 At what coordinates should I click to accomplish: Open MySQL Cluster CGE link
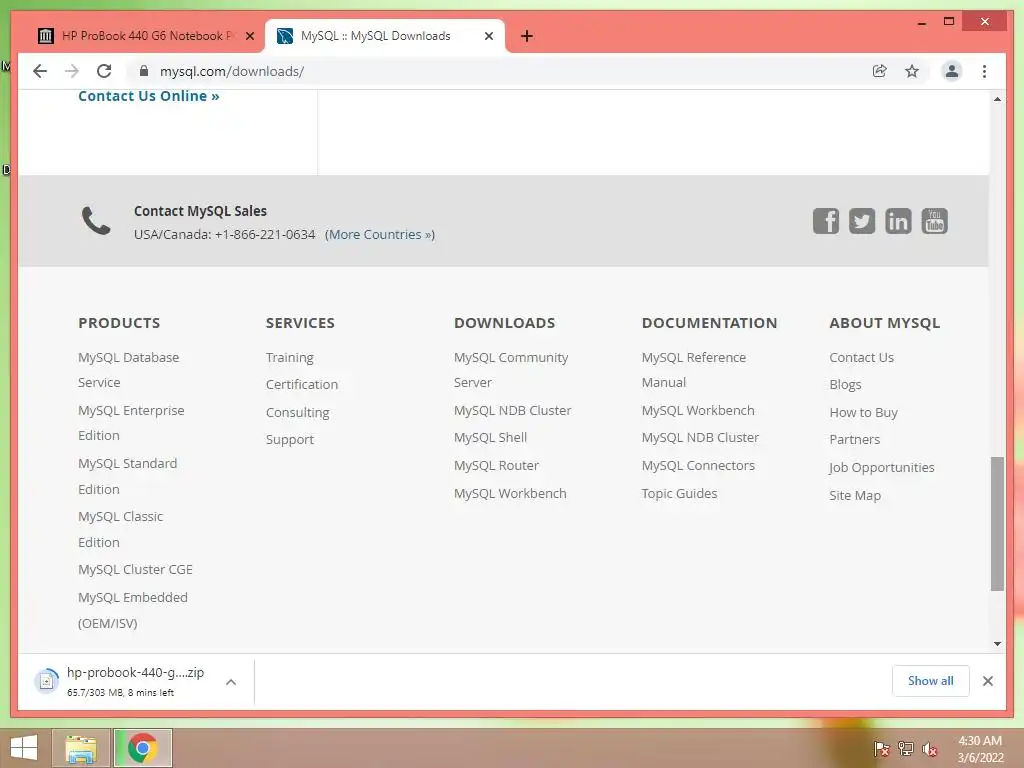(x=135, y=569)
